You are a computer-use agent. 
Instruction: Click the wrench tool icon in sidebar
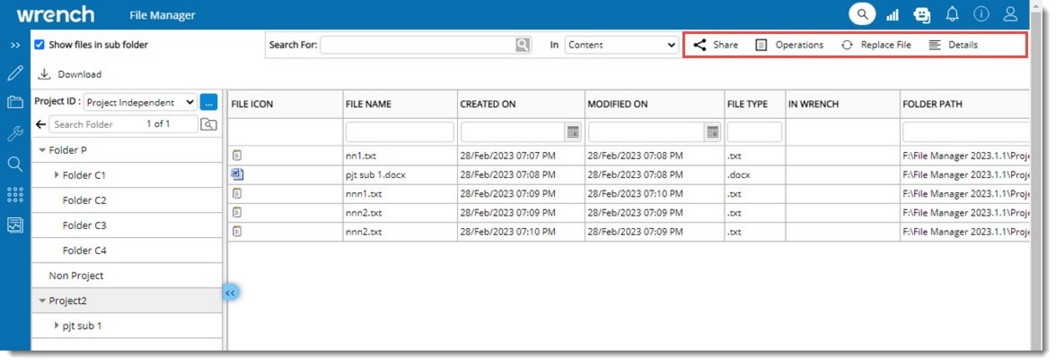tap(15, 133)
